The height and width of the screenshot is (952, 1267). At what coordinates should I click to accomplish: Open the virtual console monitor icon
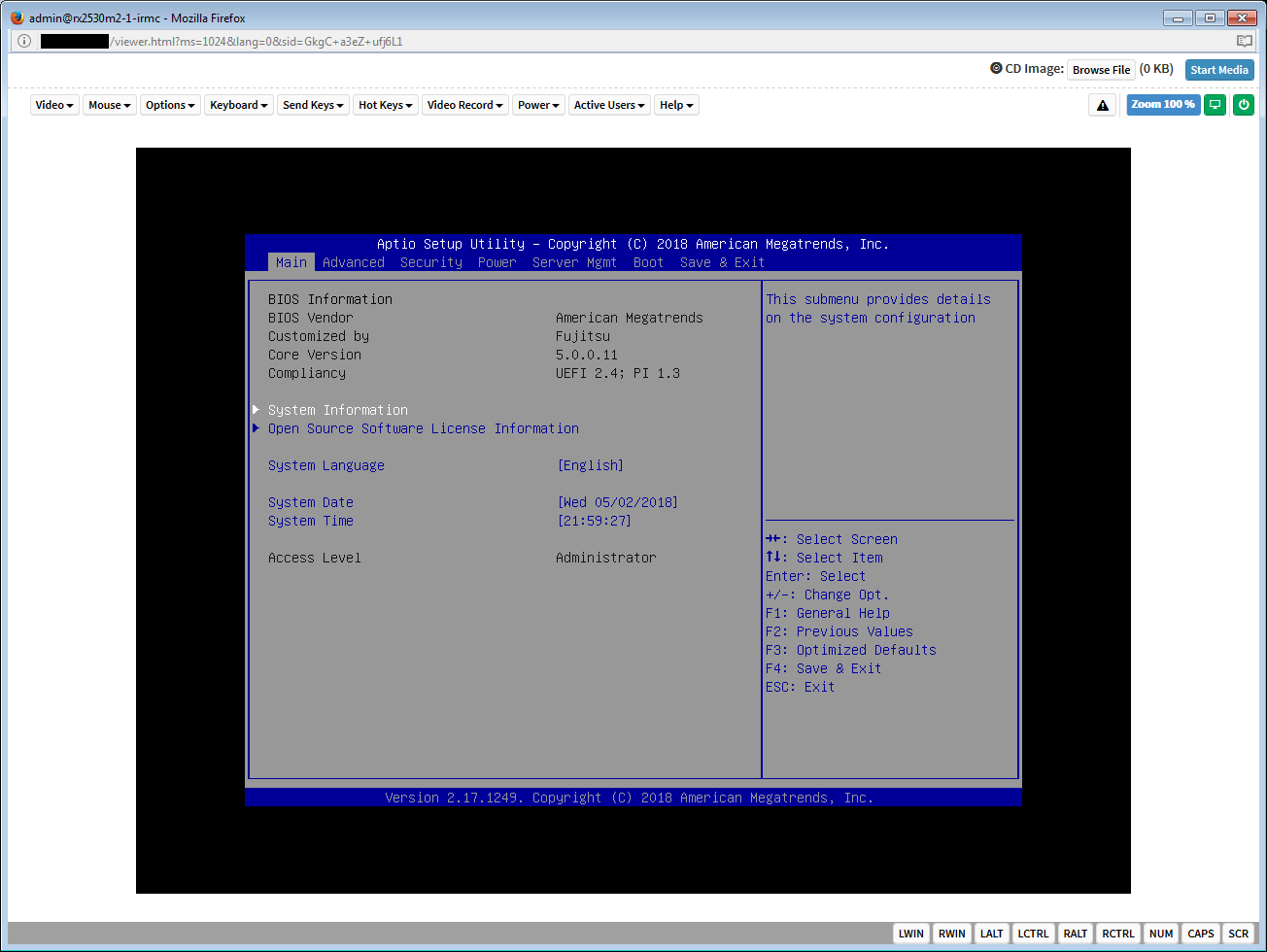[x=1215, y=104]
